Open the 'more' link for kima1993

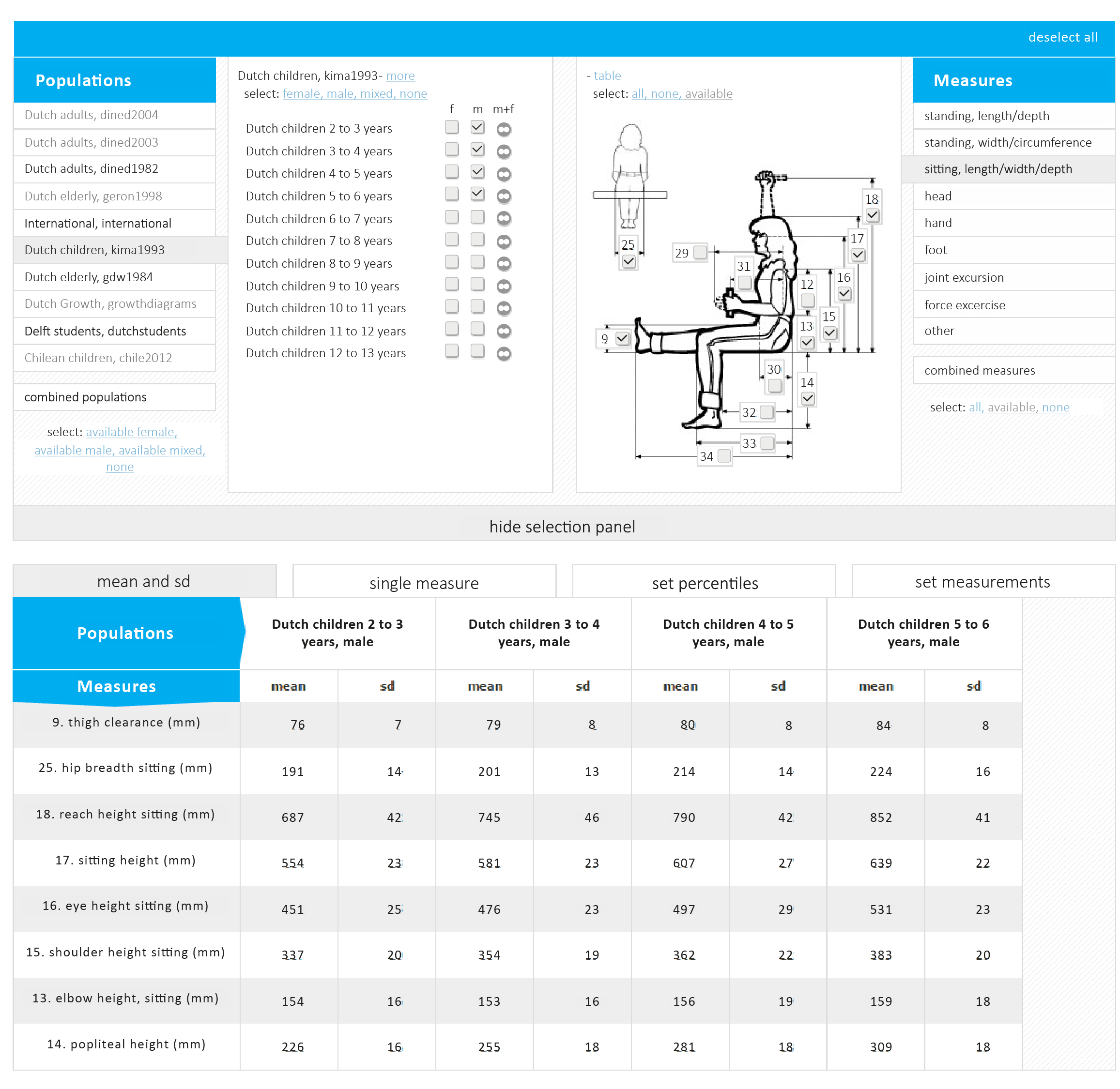pyautogui.click(x=400, y=76)
